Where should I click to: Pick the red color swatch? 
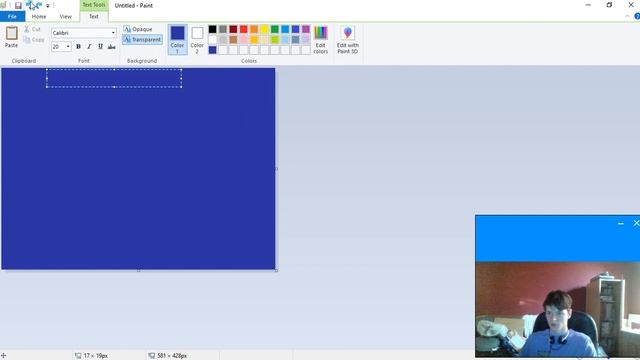click(x=244, y=29)
